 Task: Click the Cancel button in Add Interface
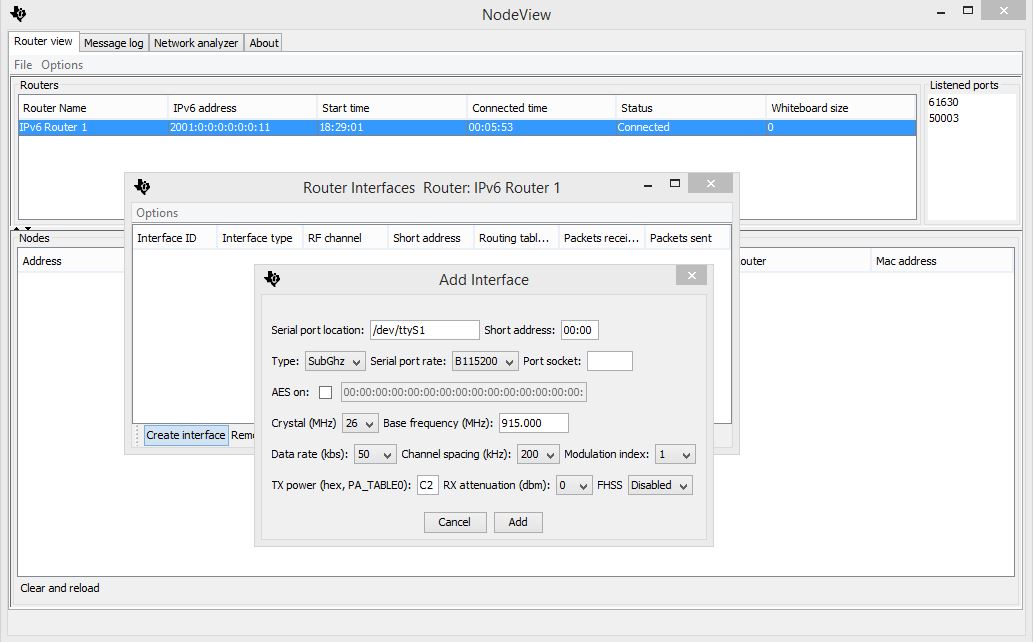(455, 522)
